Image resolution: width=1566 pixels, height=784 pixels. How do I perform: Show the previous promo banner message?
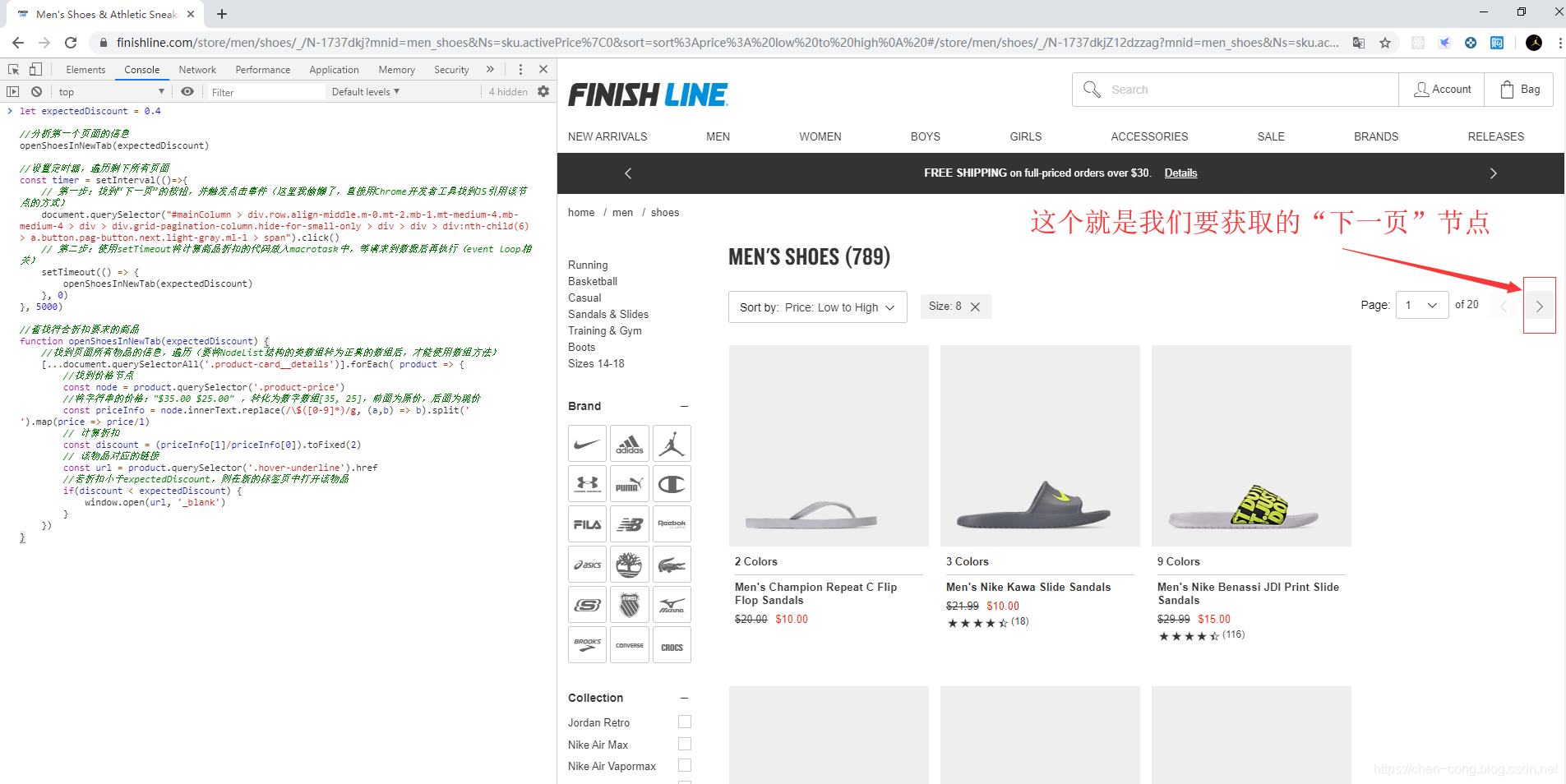(x=628, y=173)
